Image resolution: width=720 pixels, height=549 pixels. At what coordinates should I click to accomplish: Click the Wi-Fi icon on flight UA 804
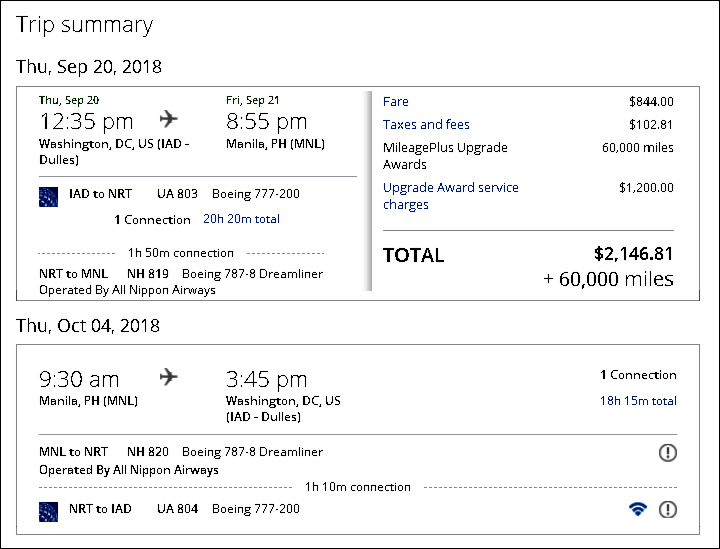tap(637, 509)
